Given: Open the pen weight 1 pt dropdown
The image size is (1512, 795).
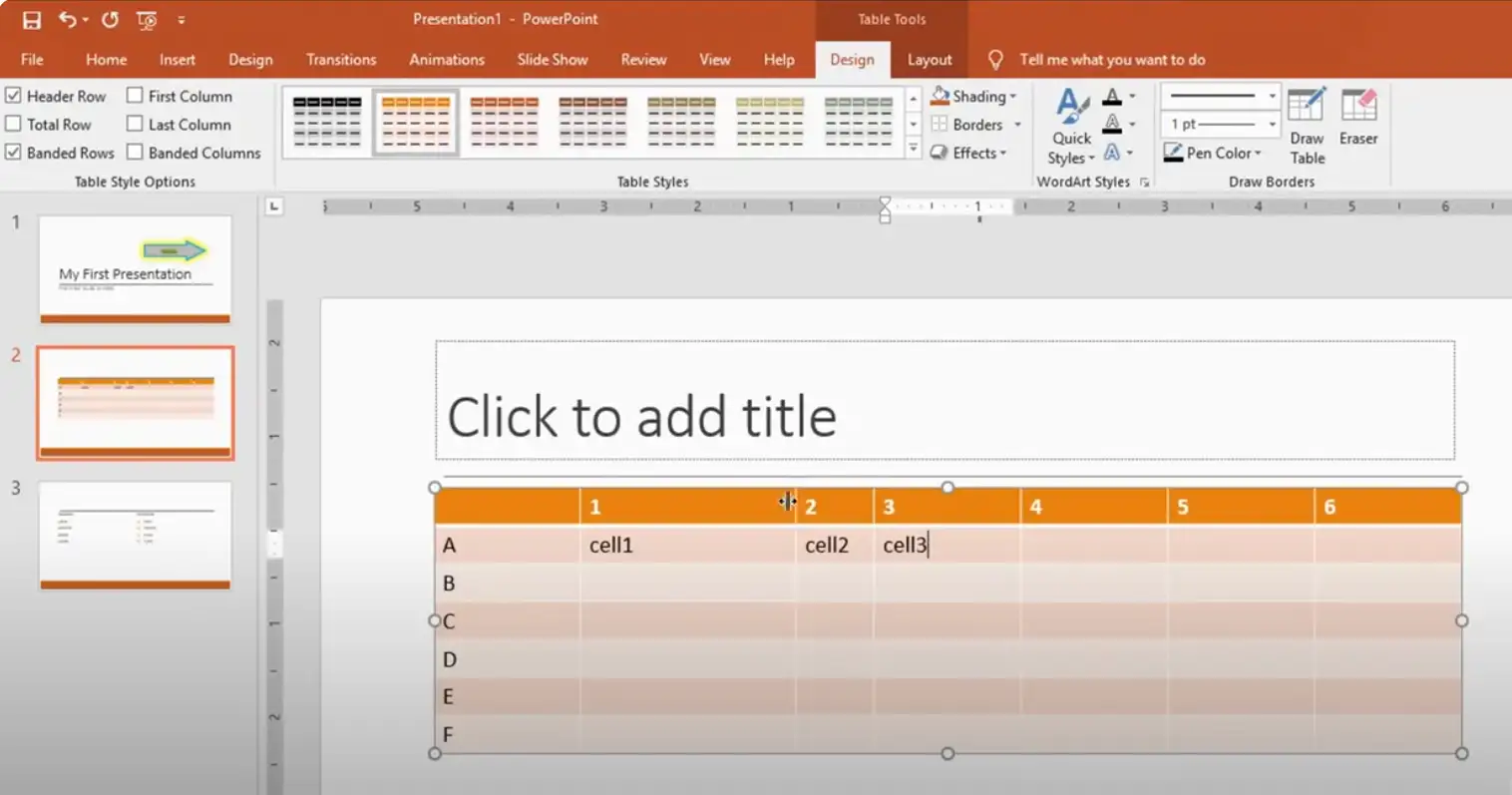Looking at the screenshot, I should (x=1272, y=125).
